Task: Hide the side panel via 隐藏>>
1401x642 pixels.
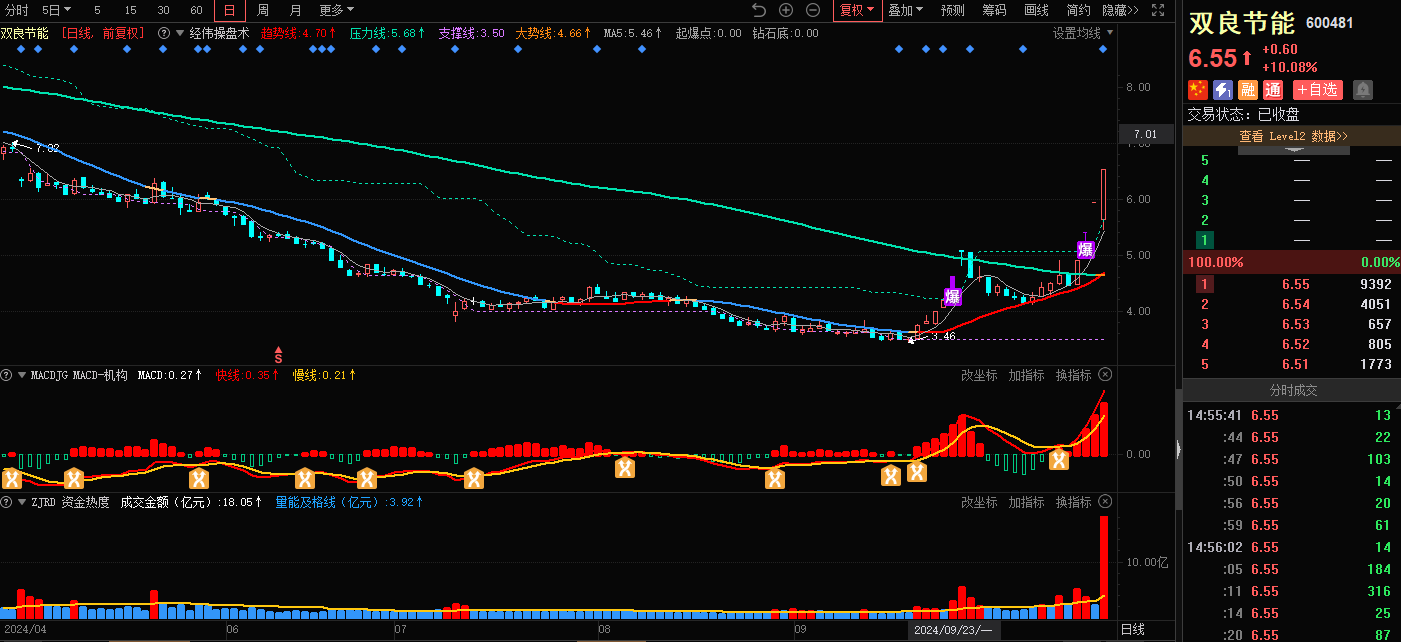Action: coord(1120,10)
